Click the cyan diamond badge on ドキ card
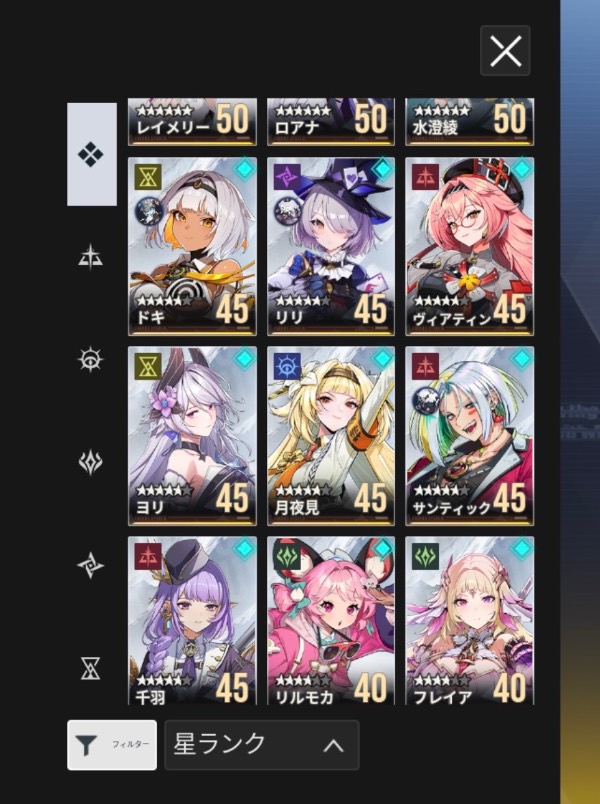 click(245, 169)
